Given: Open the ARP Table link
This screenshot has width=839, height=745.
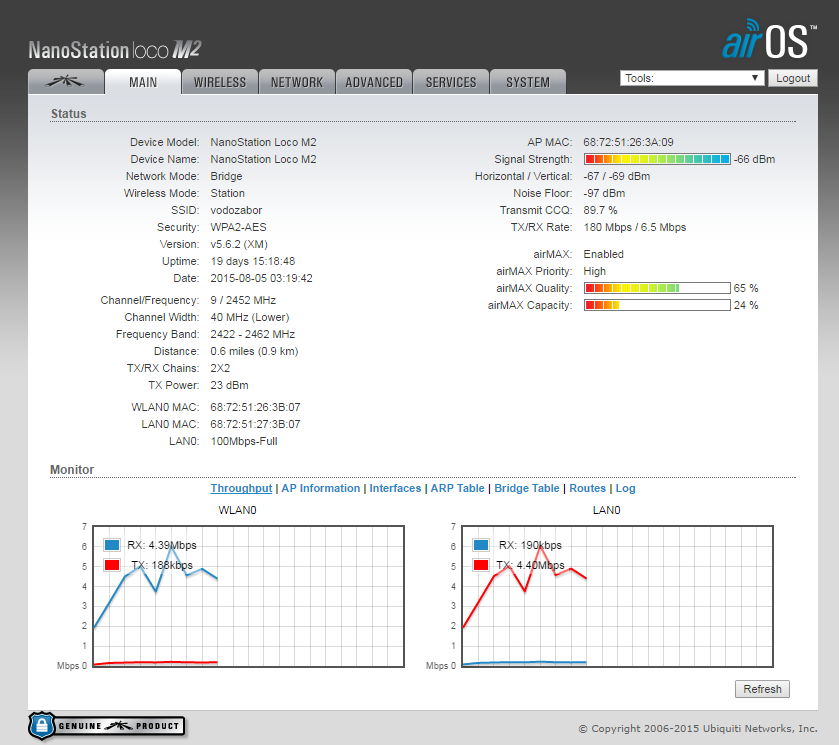Looking at the screenshot, I should [457, 488].
